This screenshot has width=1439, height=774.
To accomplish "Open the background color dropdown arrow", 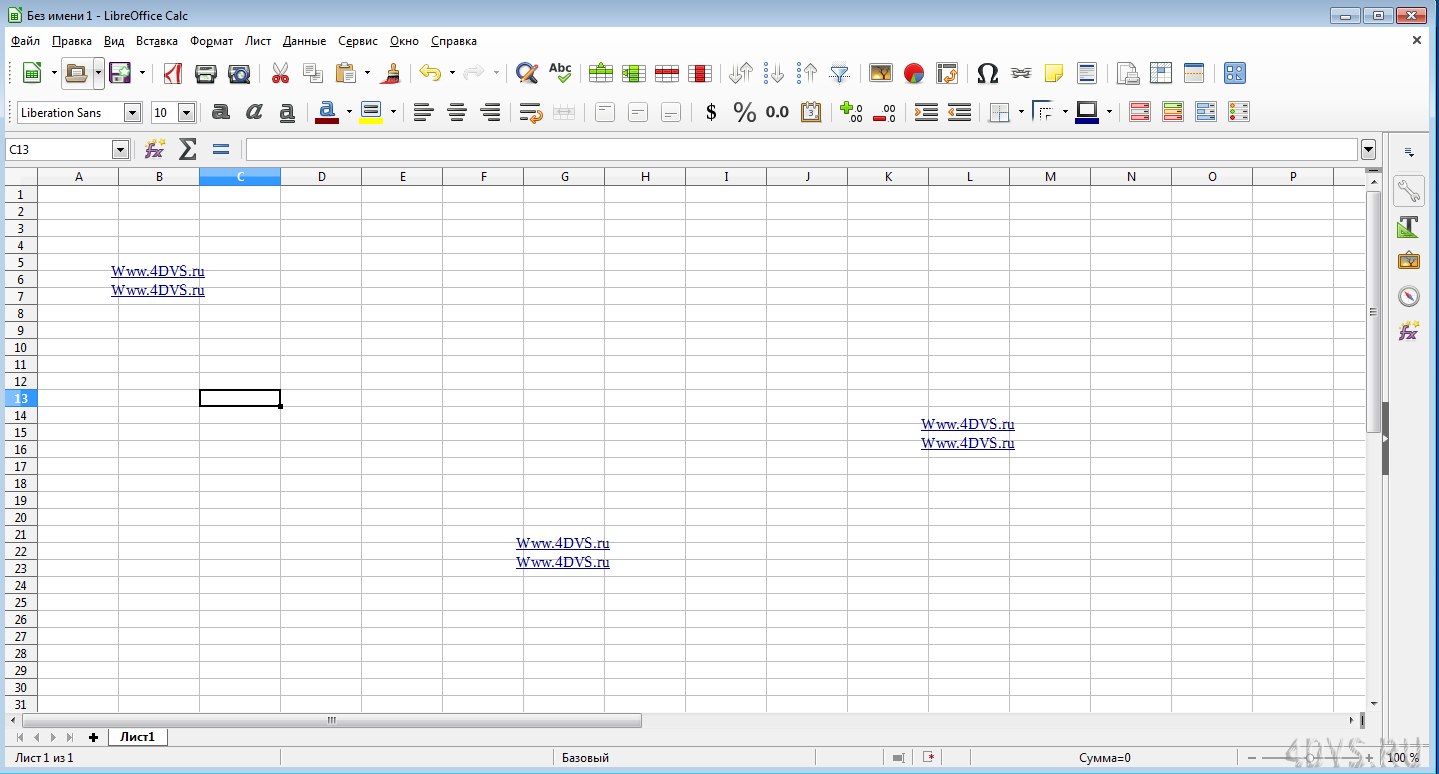I will point(1109,113).
